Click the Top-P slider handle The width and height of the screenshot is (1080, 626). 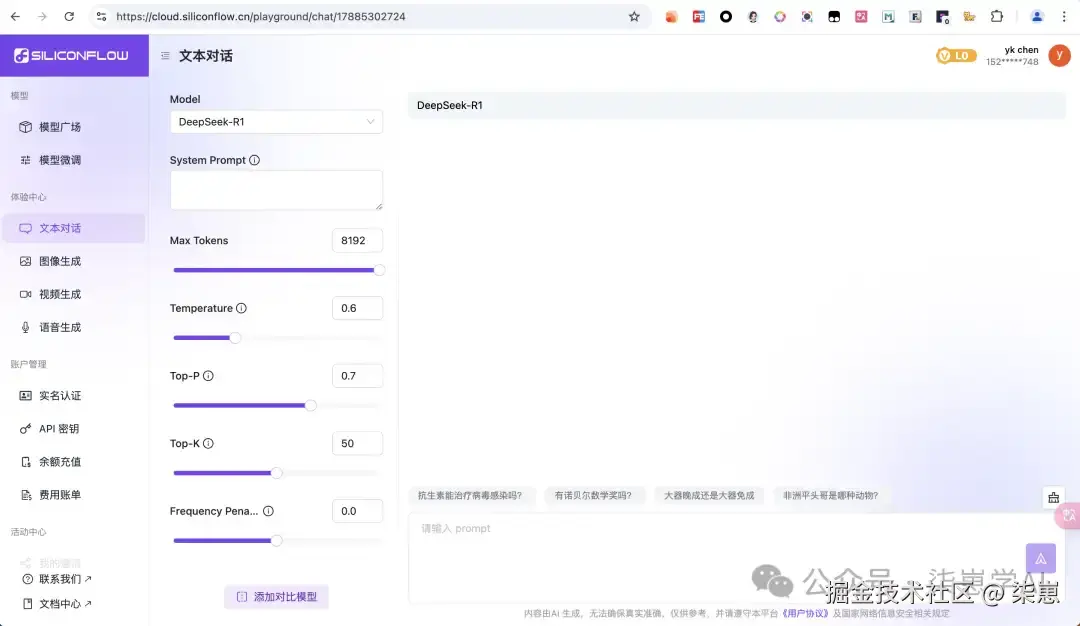(311, 405)
